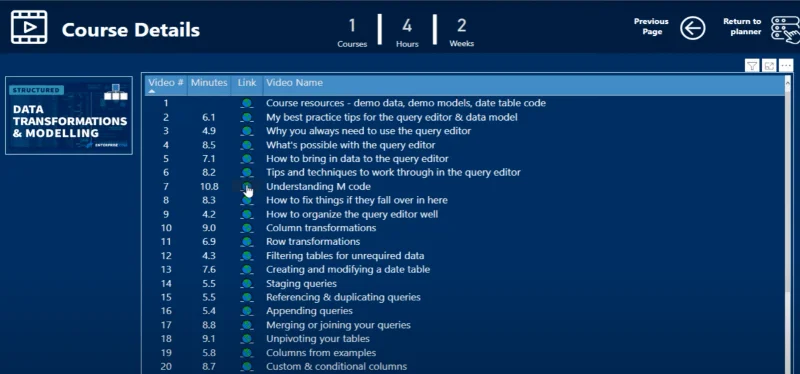Image resolution: width=800 pixels, height=374 pixels.
Task: Click the Return to planner label
Action: pos(742,27)
